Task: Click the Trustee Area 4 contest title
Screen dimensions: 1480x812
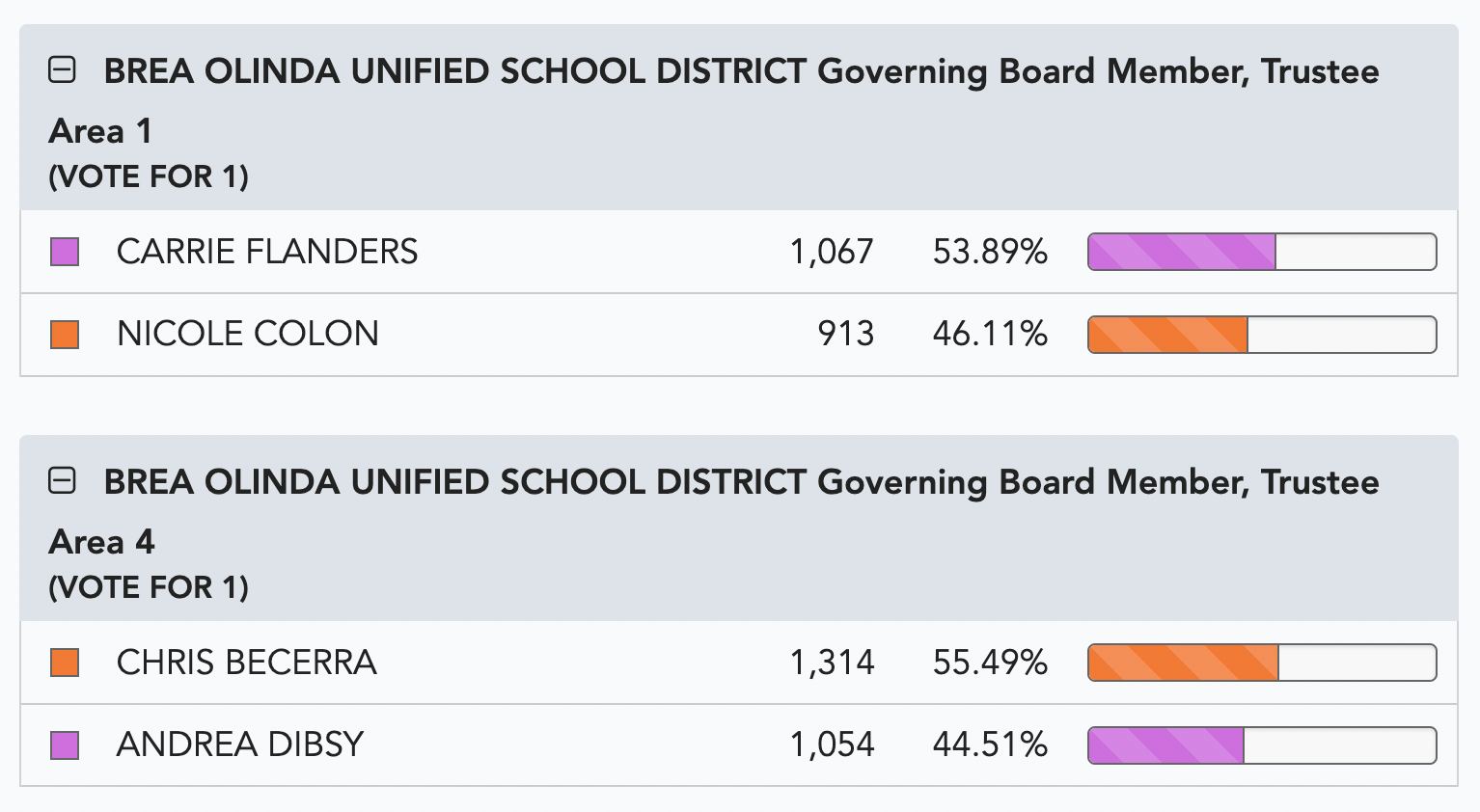Action: 714,511
